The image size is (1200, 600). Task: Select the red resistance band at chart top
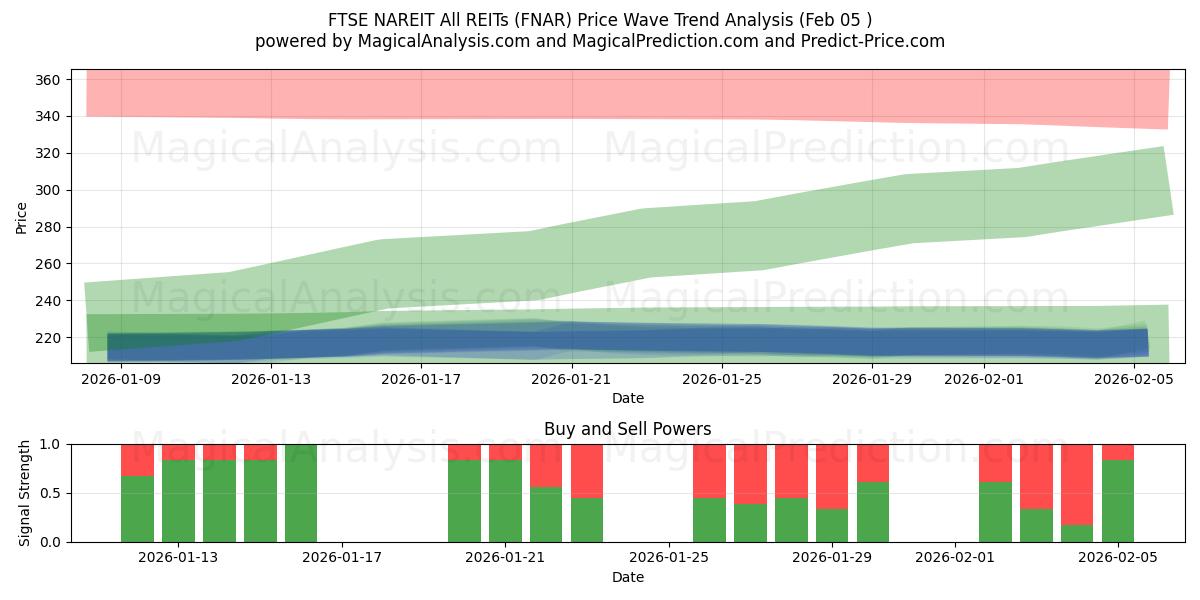[x=600, y=95]
